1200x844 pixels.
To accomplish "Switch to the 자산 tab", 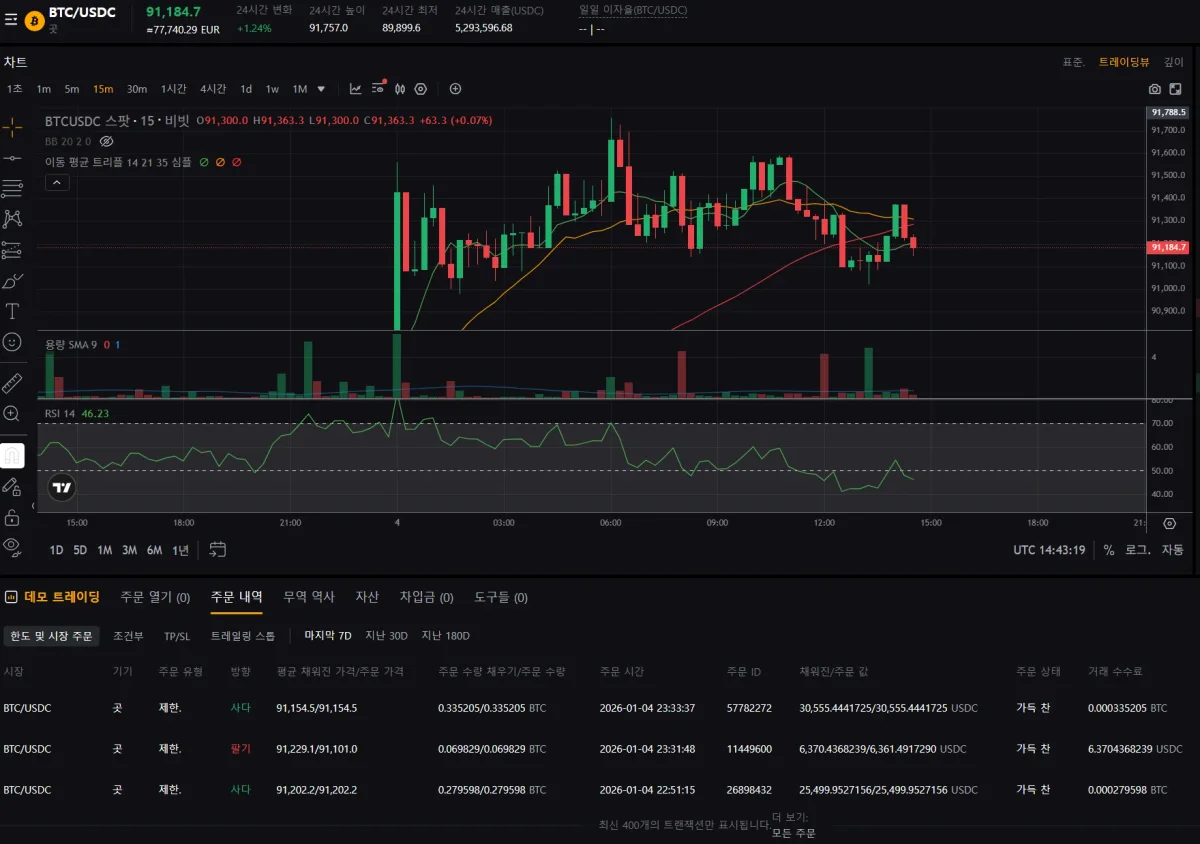I will [x=367, y=597].
